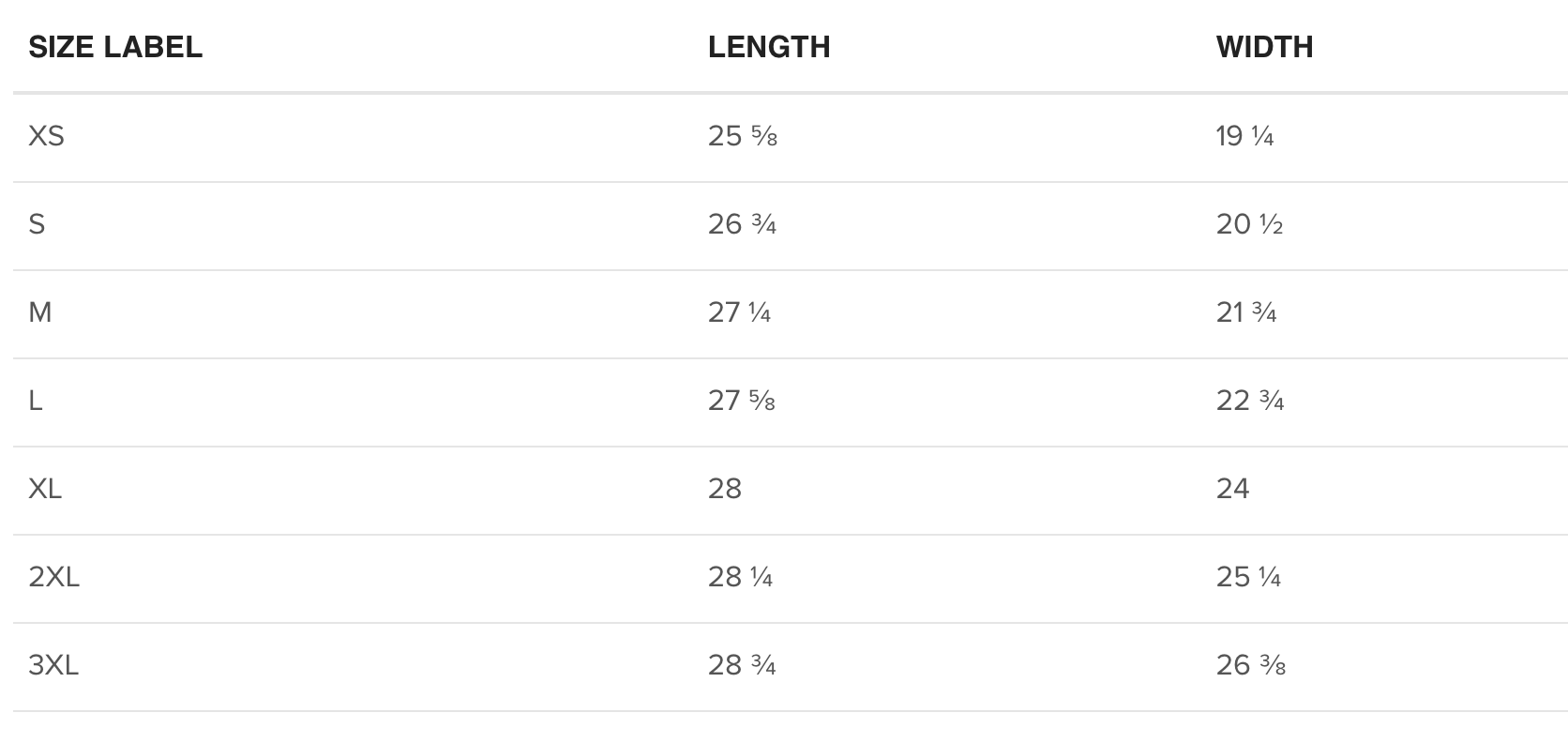
Task: Click the 3XL width value 26 ⅜
Action: pyautogui.click(x=1250, y=665)
